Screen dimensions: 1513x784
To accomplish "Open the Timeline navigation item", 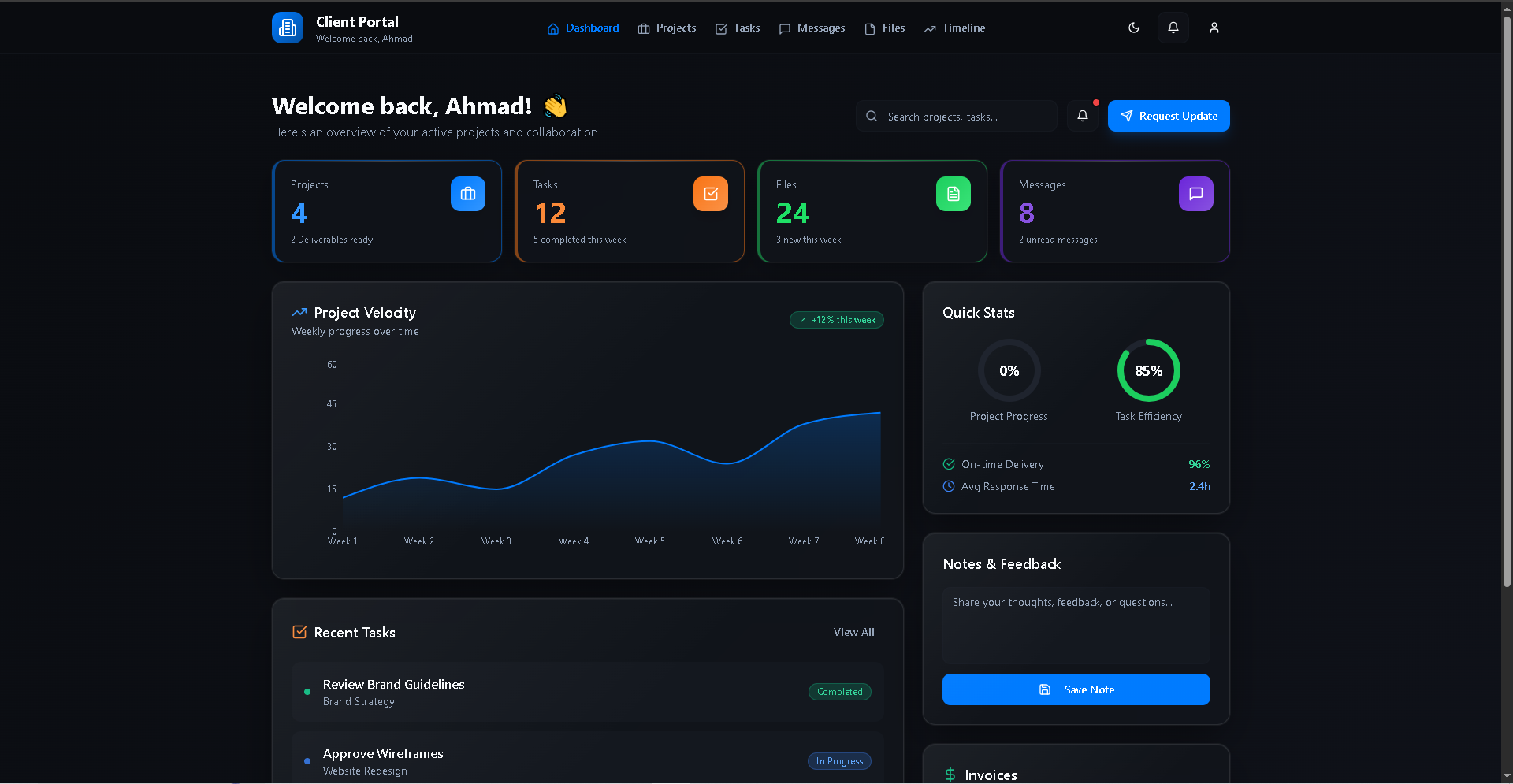I will pyautogui.click(x=954, y=28).
